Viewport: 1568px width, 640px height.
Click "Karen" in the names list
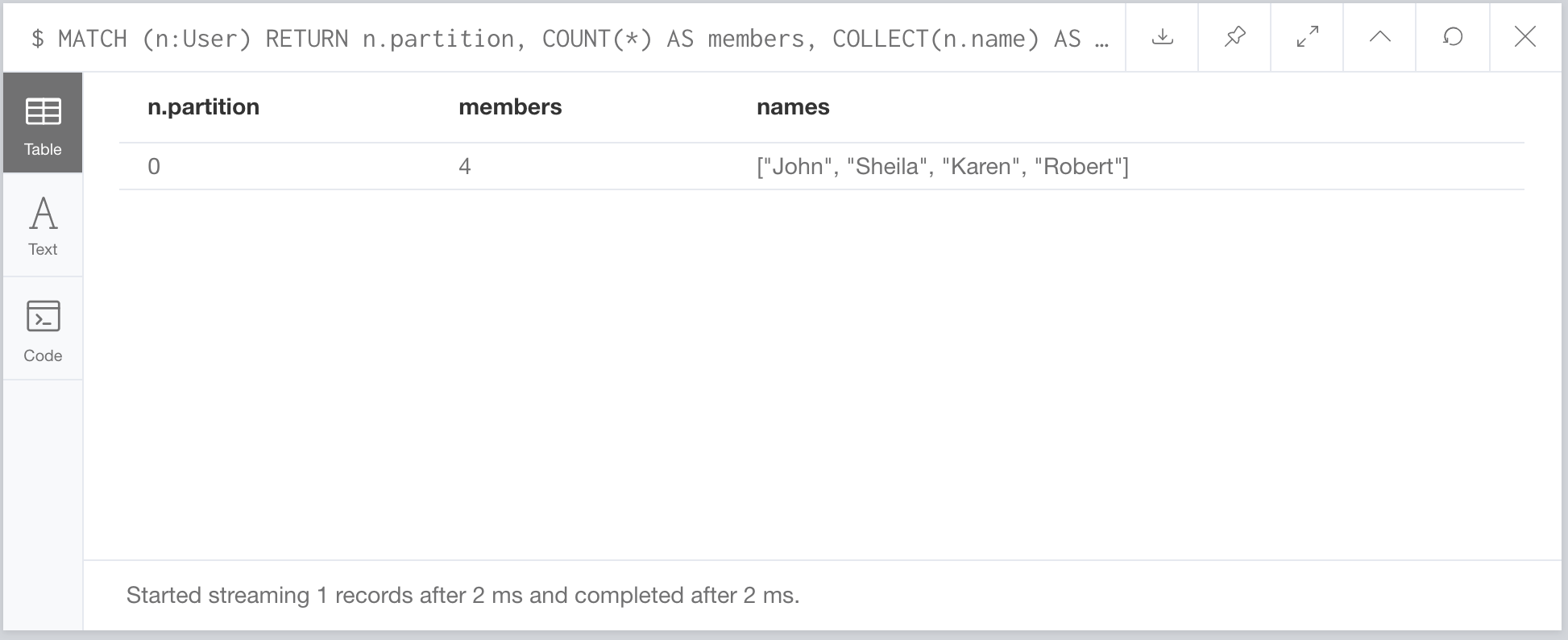click(x=981, y=167)
